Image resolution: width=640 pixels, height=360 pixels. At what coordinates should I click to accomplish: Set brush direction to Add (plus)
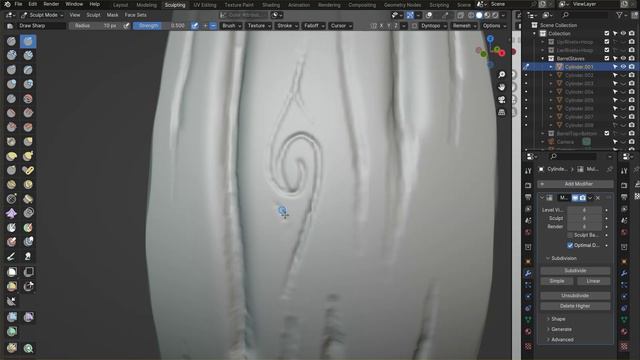tap(205, 25)
